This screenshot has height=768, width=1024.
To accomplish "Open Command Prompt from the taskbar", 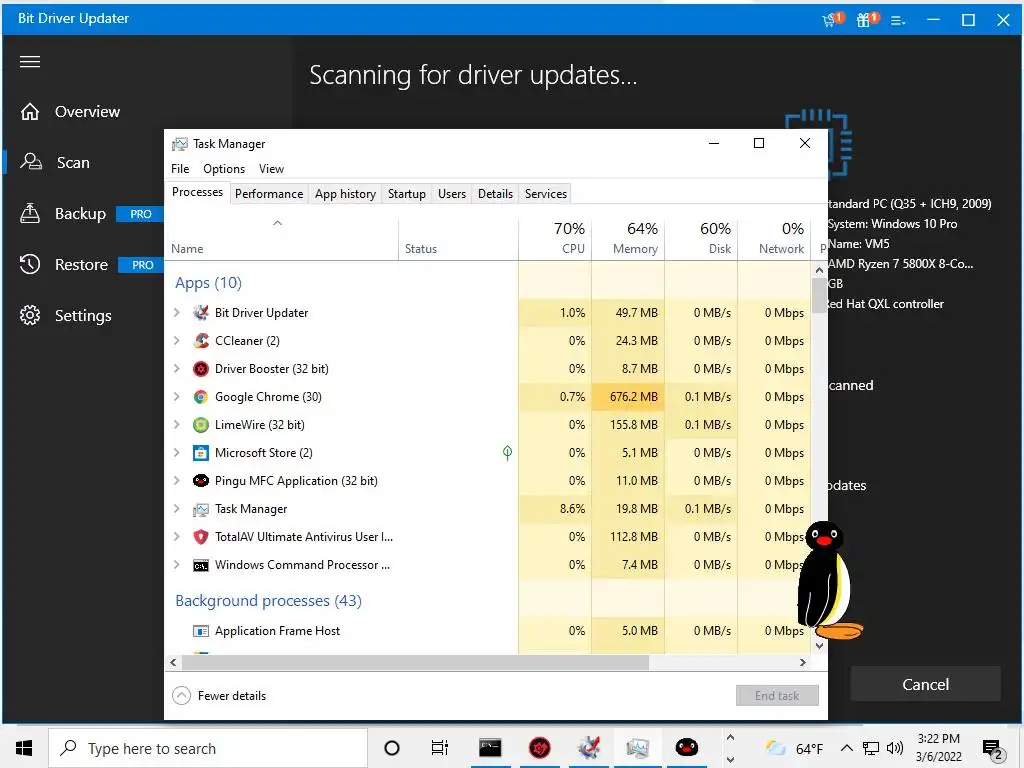I will coord(490,748).
